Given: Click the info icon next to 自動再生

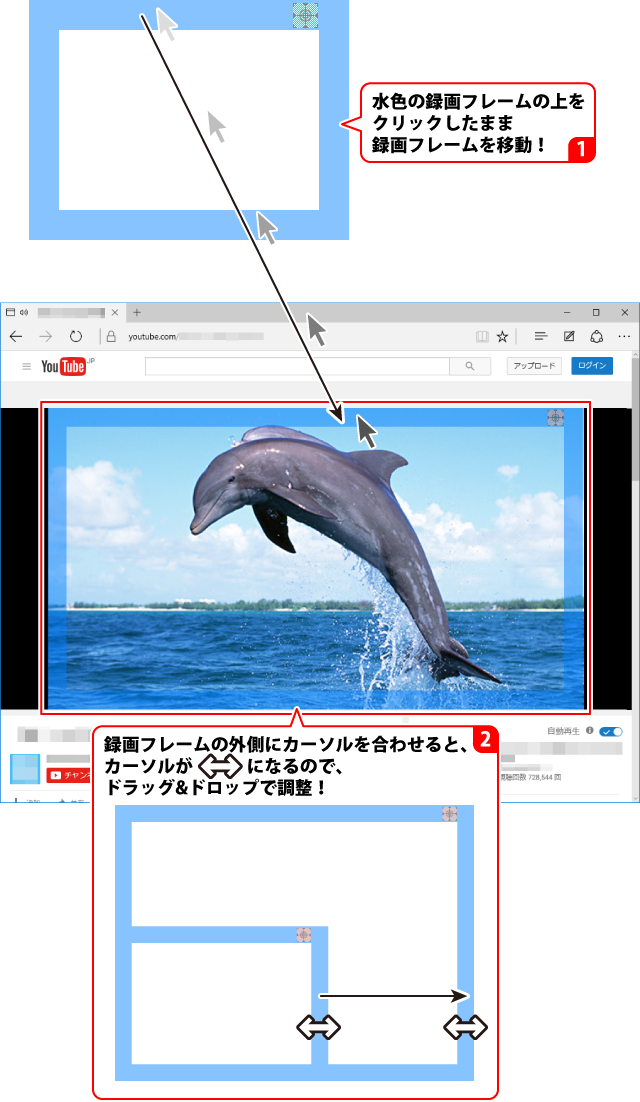Looking at the screenshot, I should 589,731.
